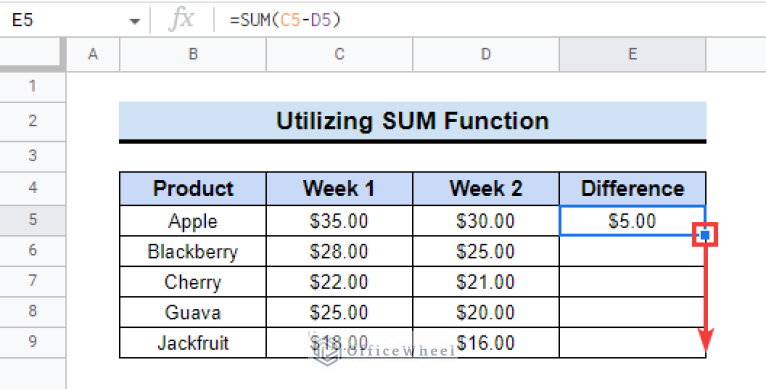Select row 8 header
The width and height of the screenshot is (766, 389).
tap(32, 312)
